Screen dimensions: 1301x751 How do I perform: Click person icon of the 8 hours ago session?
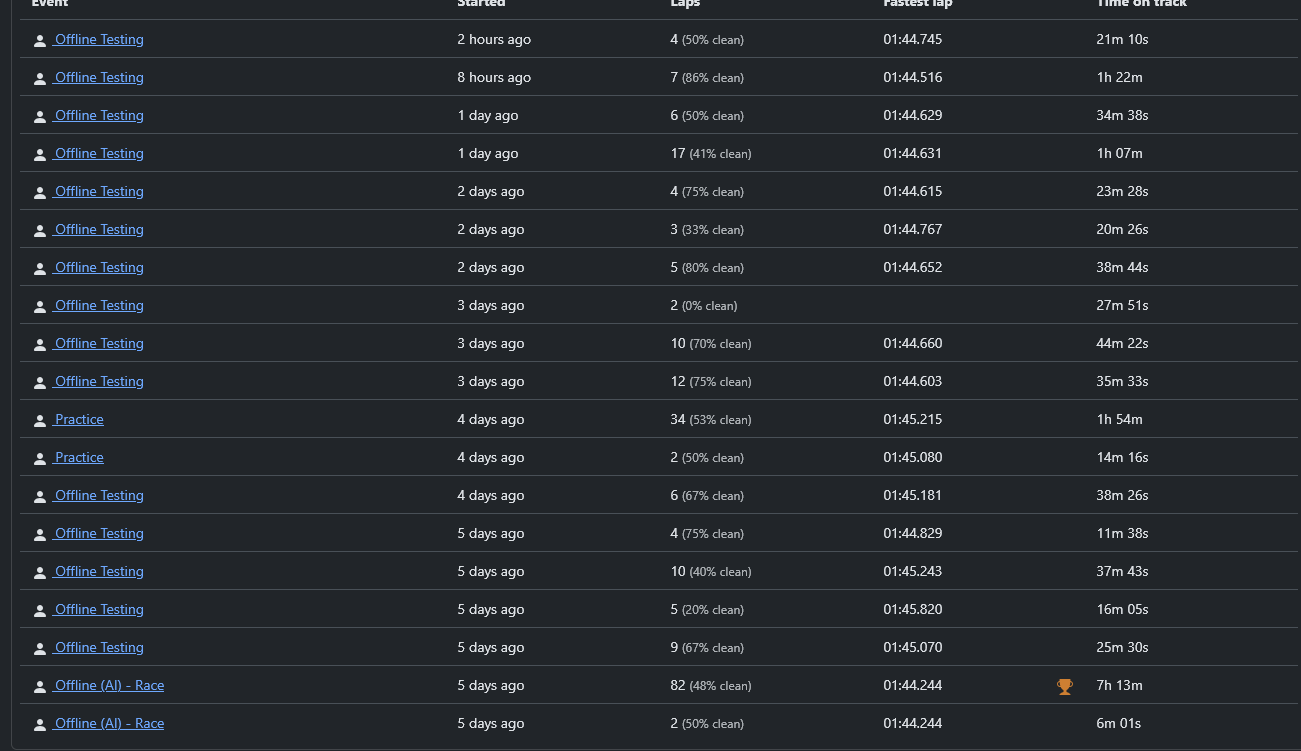pos(40,79)
